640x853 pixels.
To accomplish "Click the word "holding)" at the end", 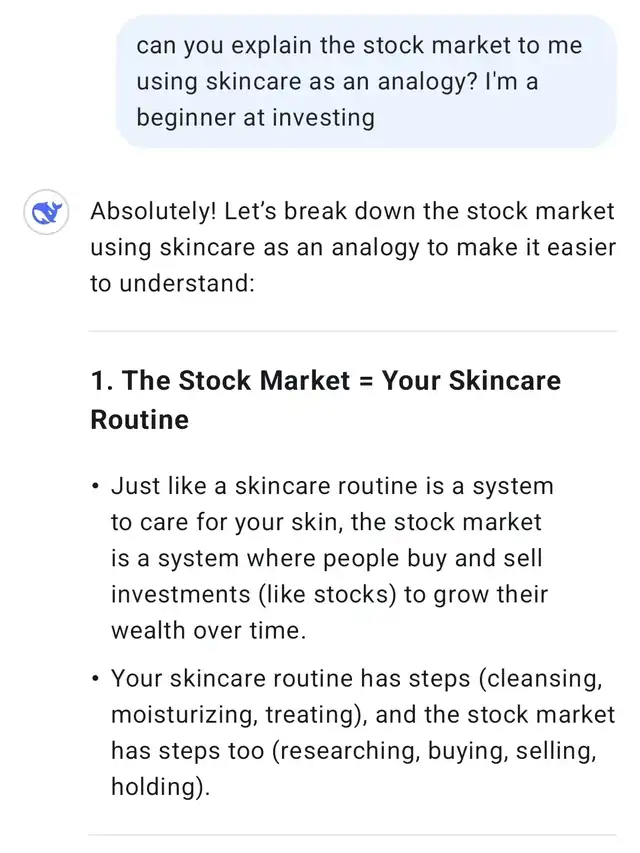I will pyautogui.click(x=161, y=787).
